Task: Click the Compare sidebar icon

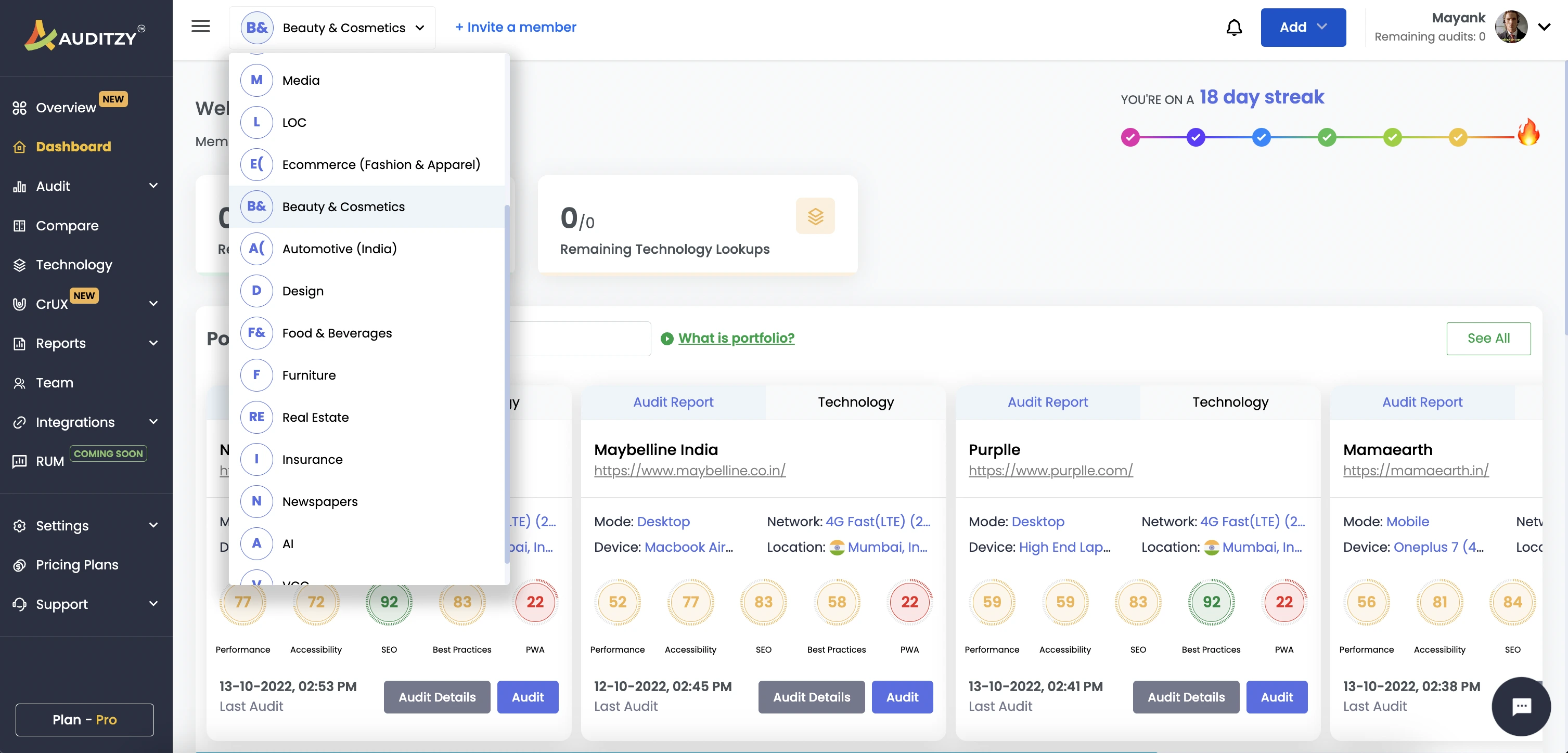Action: click(x=19, y=226)
